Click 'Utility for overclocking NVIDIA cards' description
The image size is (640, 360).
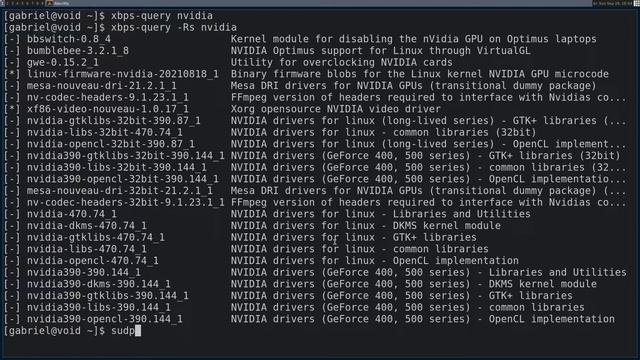click(342, 62)
